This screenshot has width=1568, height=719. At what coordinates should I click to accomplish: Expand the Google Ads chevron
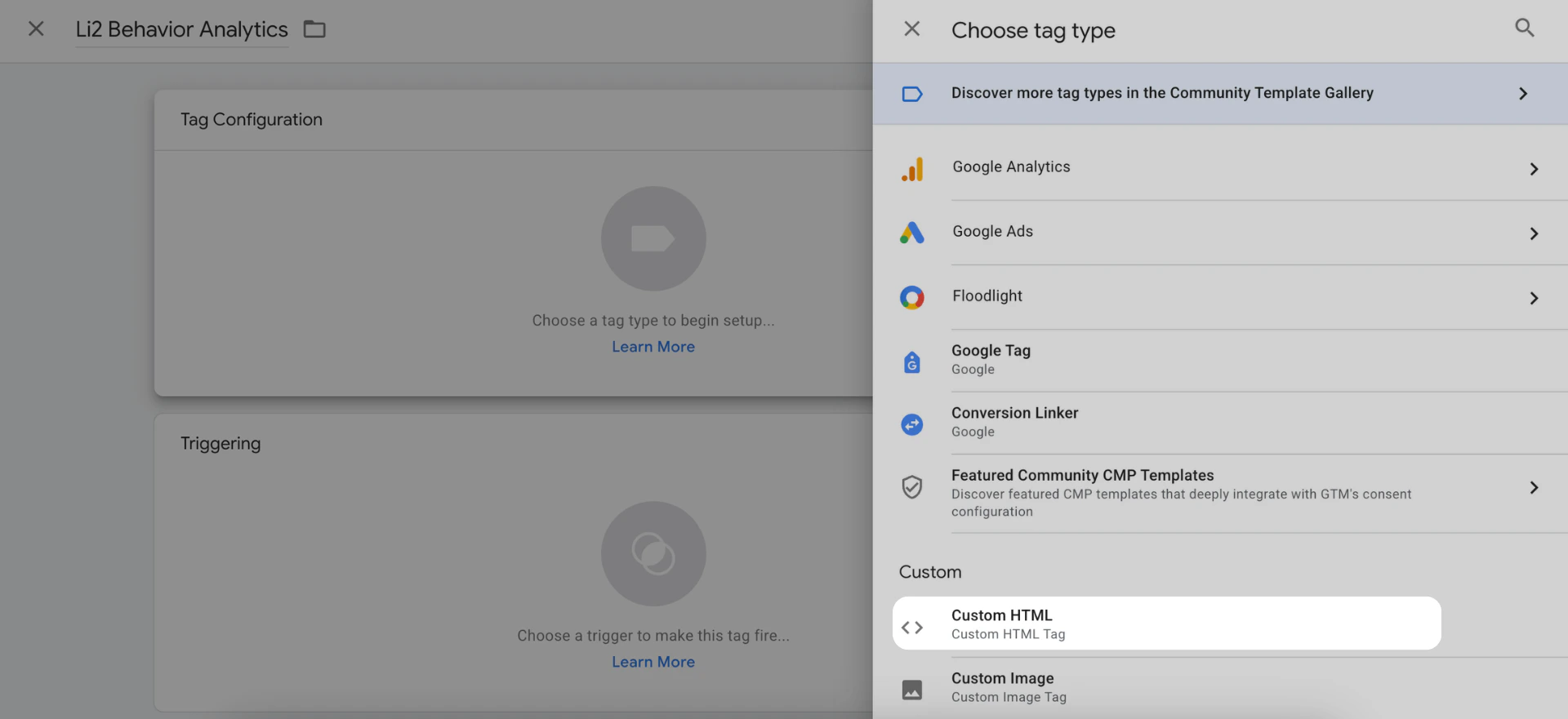tap(1534, 233)
